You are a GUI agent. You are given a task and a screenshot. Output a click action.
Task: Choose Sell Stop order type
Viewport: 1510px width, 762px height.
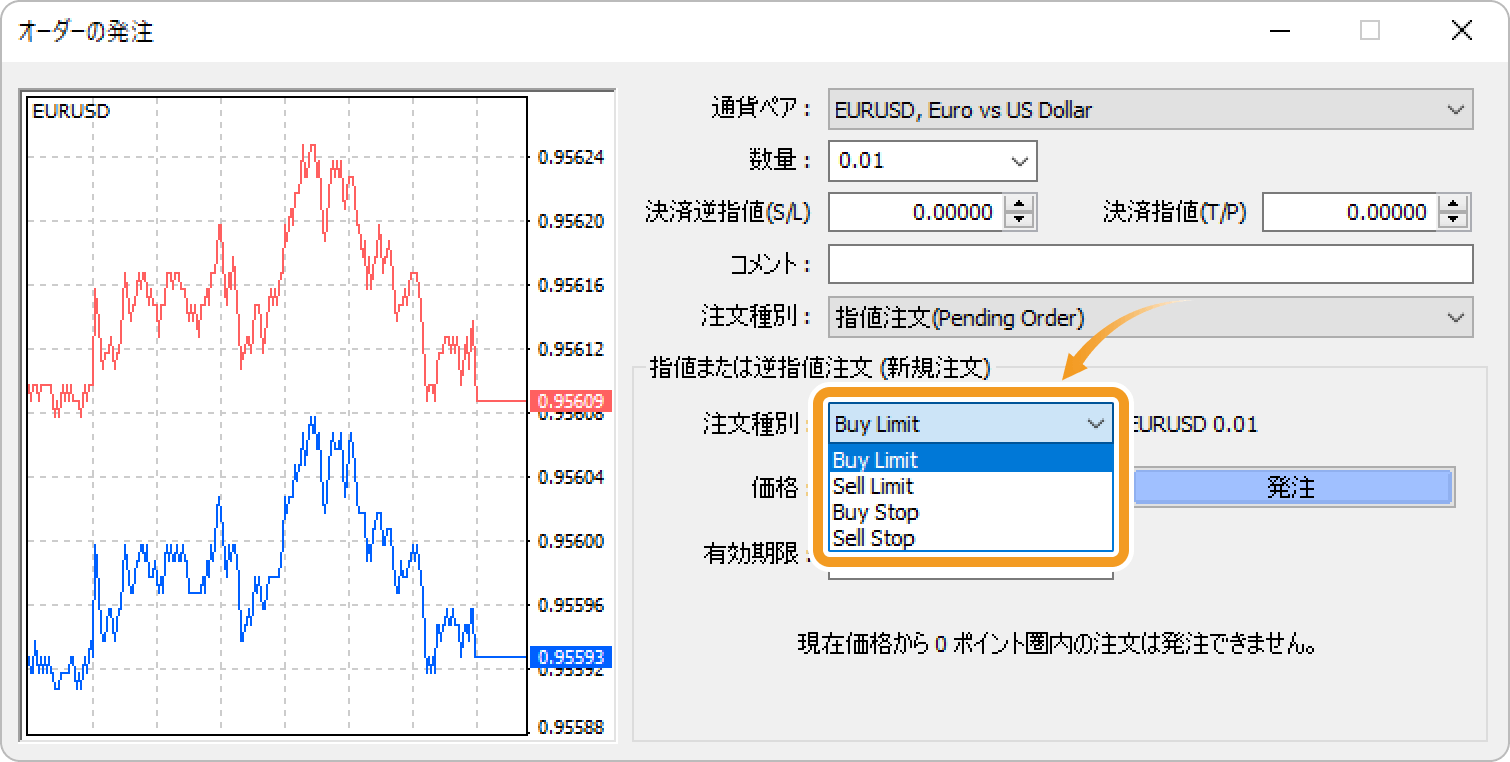coord(970,538)
